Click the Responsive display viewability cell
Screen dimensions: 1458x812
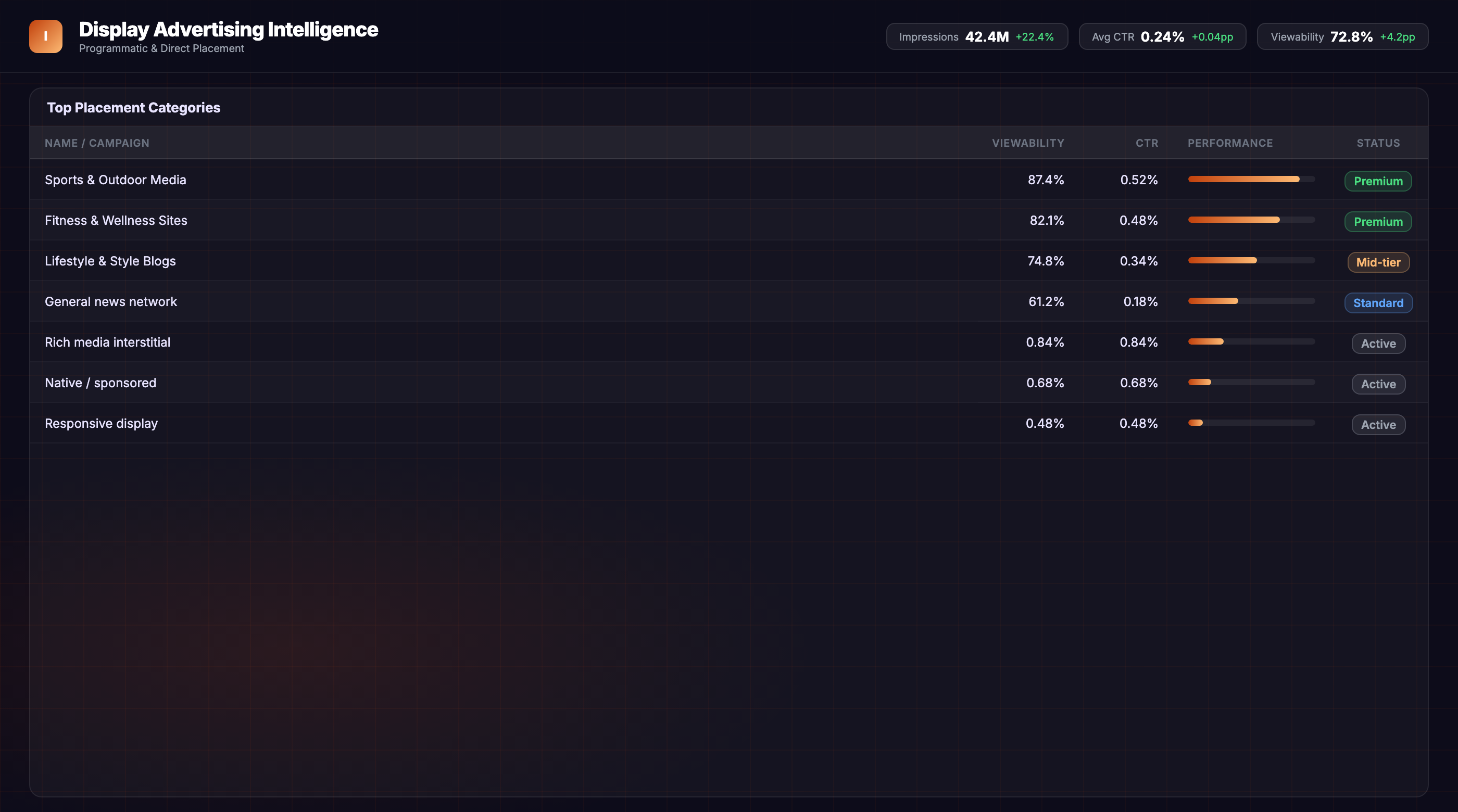(x=1045, y=424)
